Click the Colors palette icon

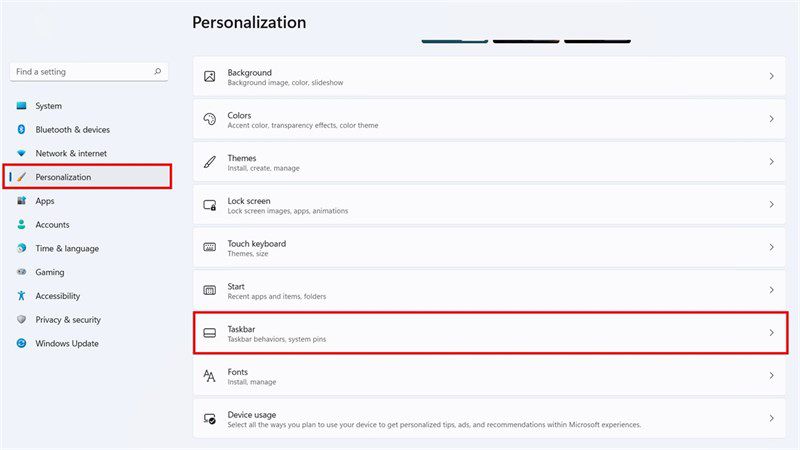(x=210, y=119)
